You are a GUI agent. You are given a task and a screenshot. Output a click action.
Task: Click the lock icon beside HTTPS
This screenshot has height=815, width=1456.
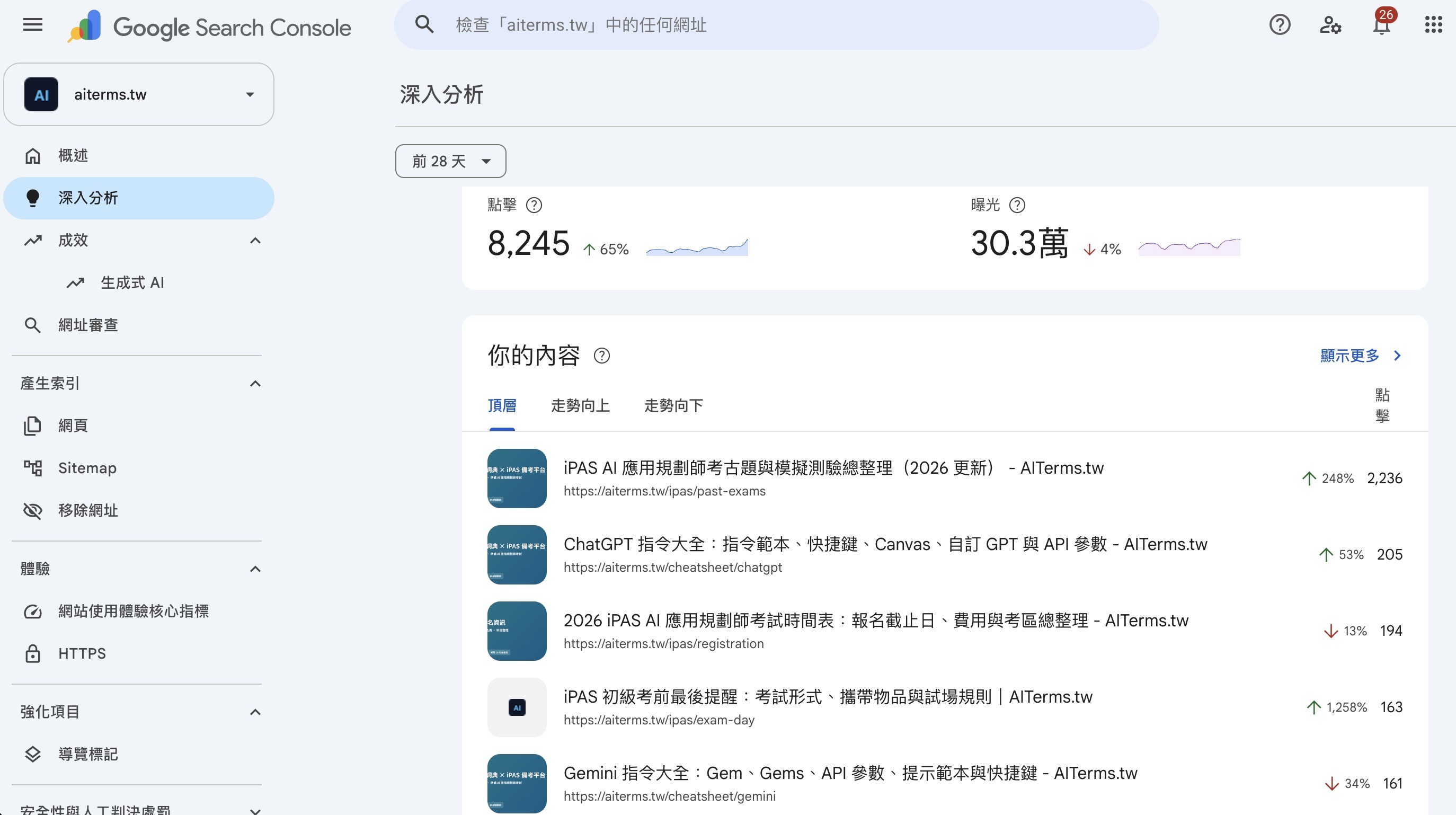click(x=33, y=653)
